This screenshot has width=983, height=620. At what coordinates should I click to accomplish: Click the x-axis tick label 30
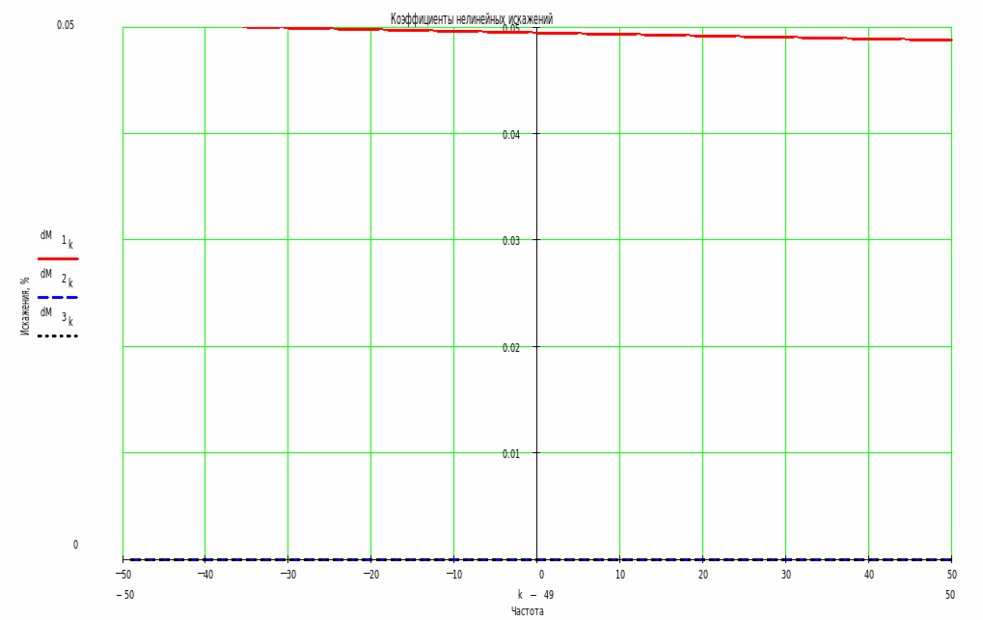786,574
